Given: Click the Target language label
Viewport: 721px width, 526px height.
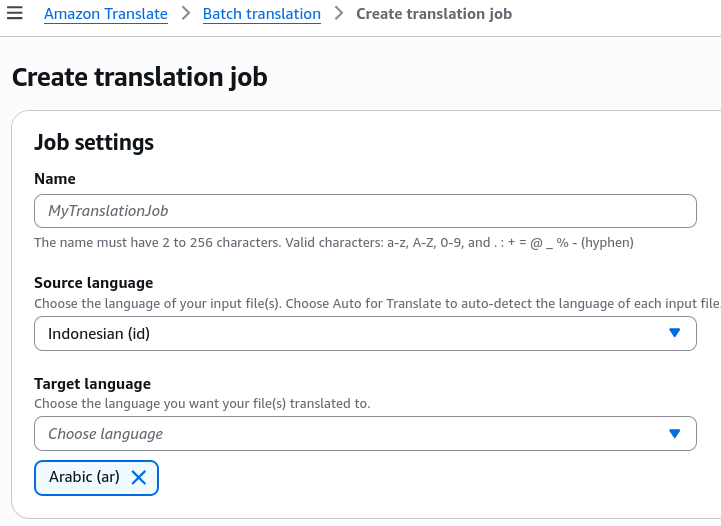Looking at the screenshot, I should point(92,383).
